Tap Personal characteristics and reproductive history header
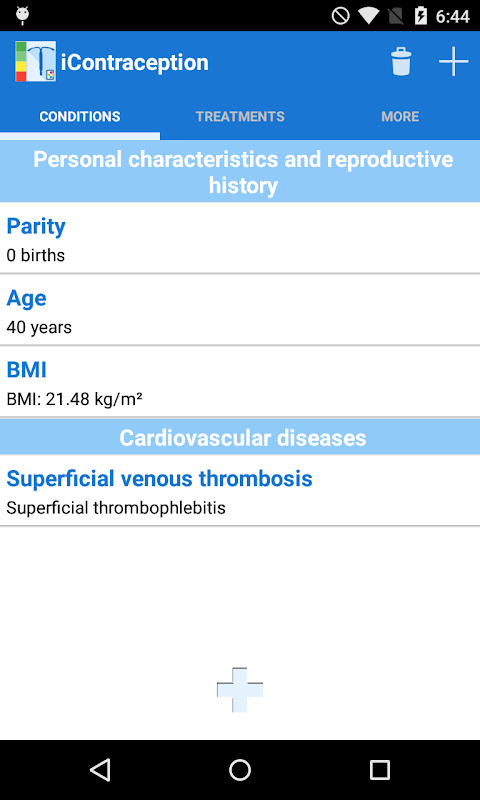Image resolution: width=480 pixels, height=800 pixels. tap(240, 172)
